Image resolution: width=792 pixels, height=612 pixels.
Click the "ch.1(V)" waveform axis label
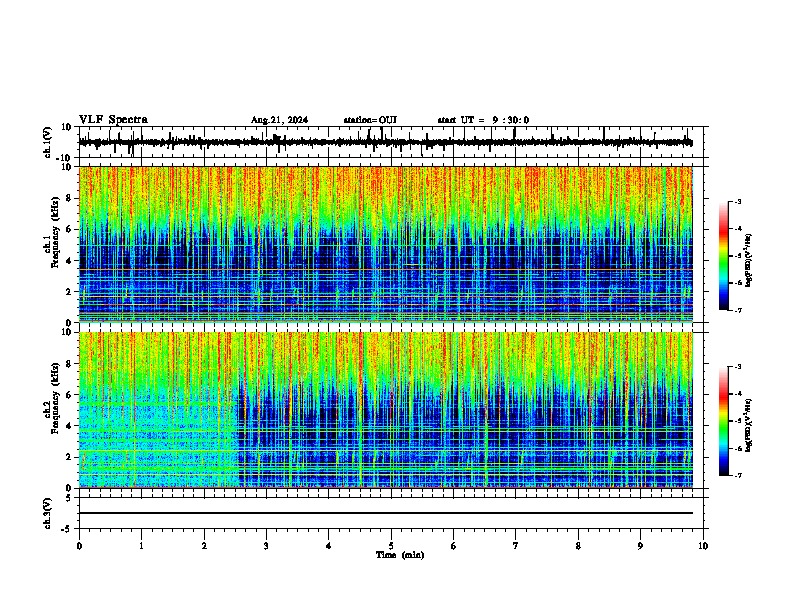pos(48,142)
